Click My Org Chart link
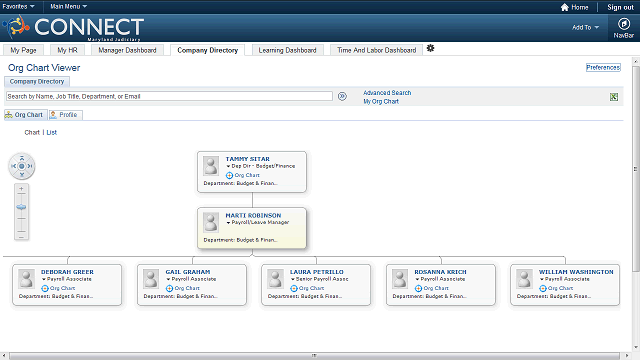The width and height of the screenshot is (640, 360). coord(381,102)
